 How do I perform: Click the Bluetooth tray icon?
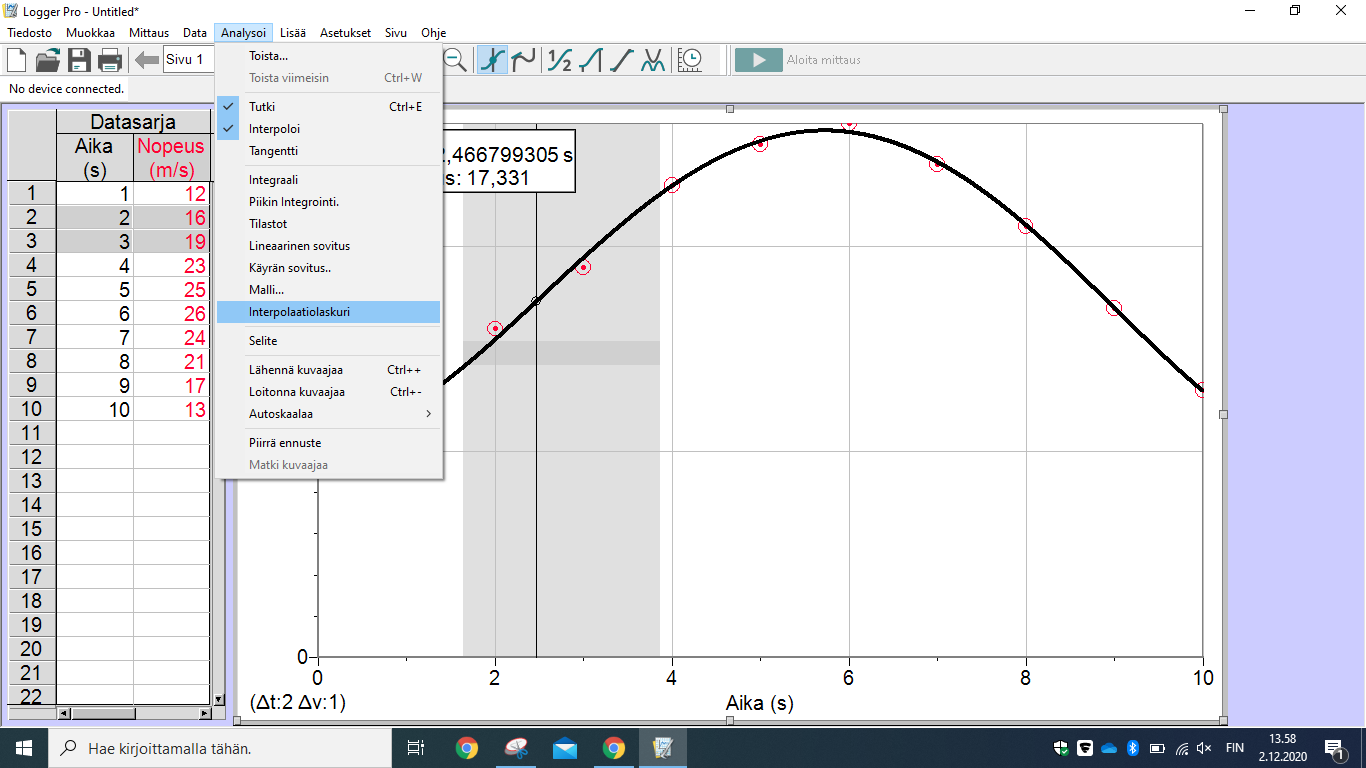point(1133,747)
